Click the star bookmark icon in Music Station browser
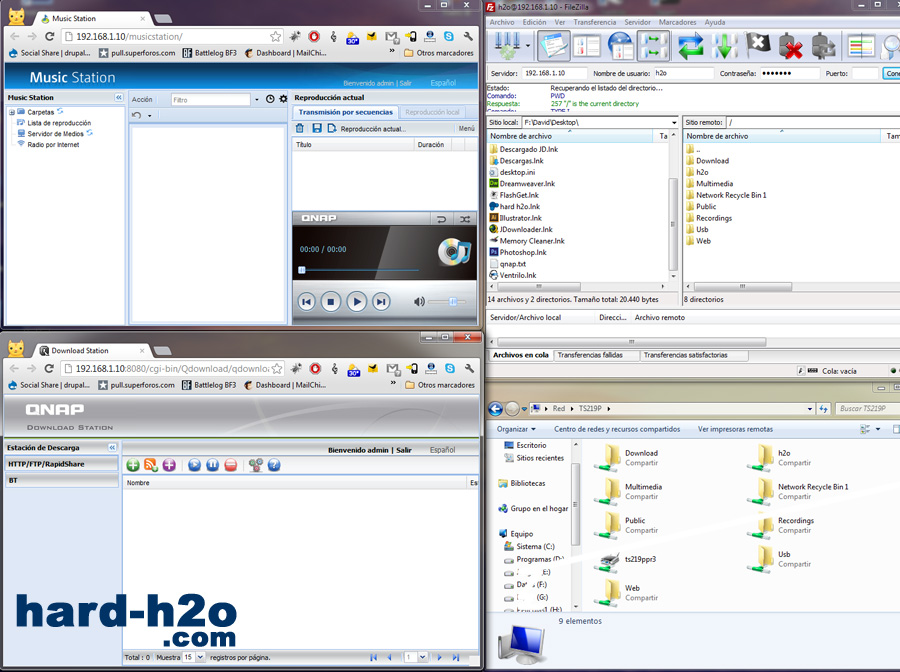This screenshot has width=900, height=672. point(276,37)
